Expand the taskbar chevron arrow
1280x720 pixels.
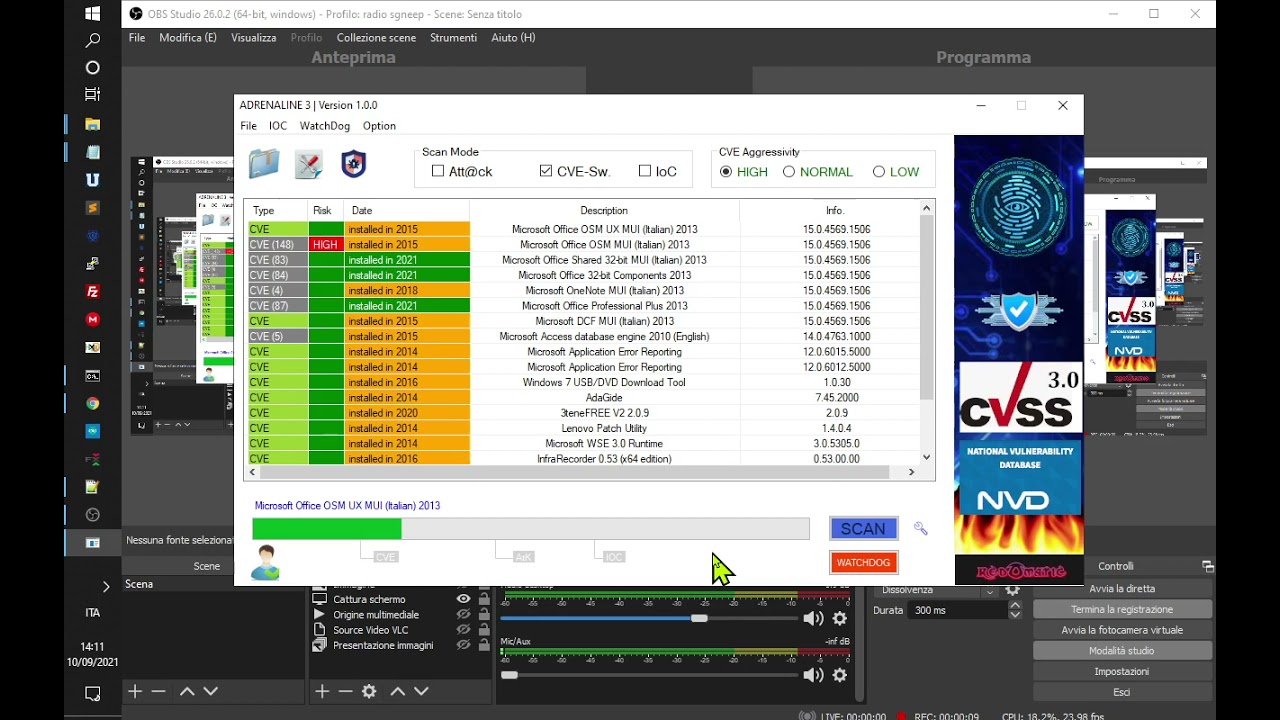(x=106, y=586)
